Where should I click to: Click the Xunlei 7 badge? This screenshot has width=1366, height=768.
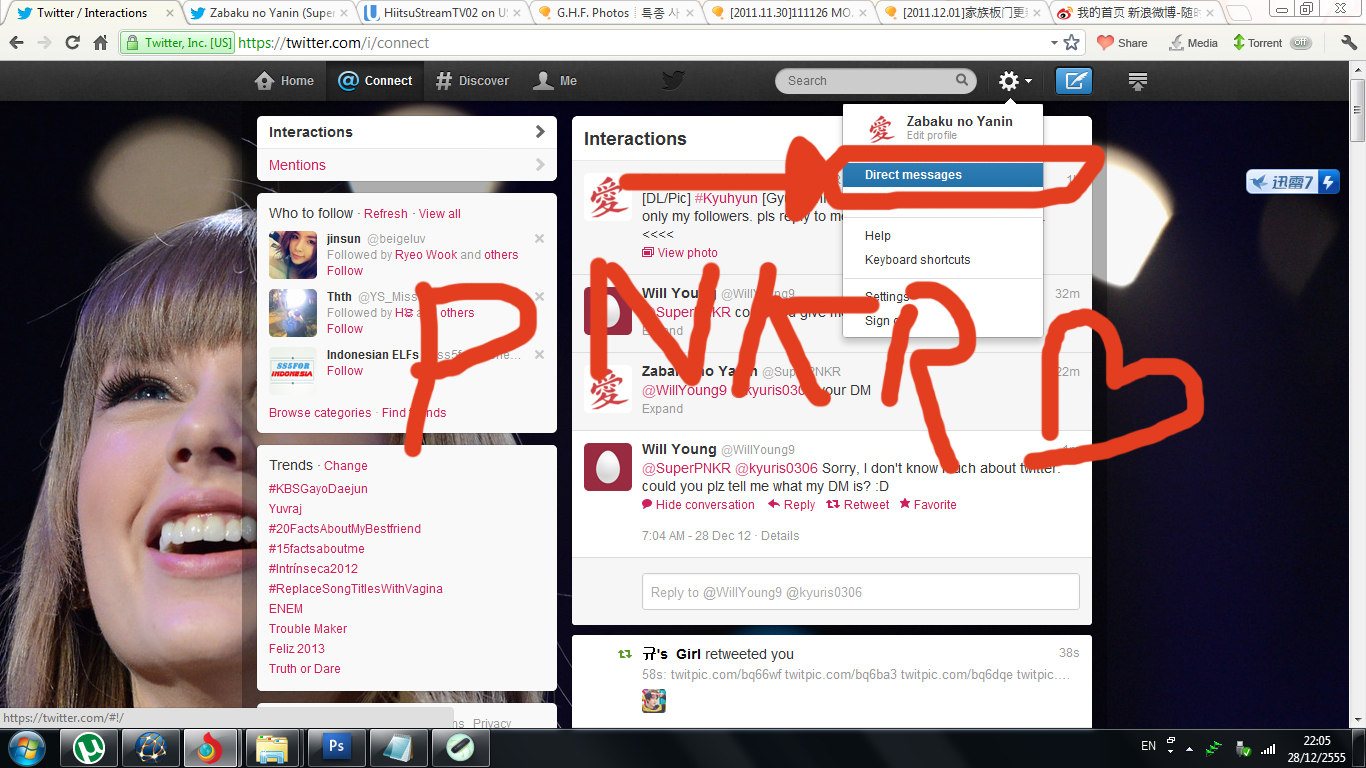pos(1292,182)
